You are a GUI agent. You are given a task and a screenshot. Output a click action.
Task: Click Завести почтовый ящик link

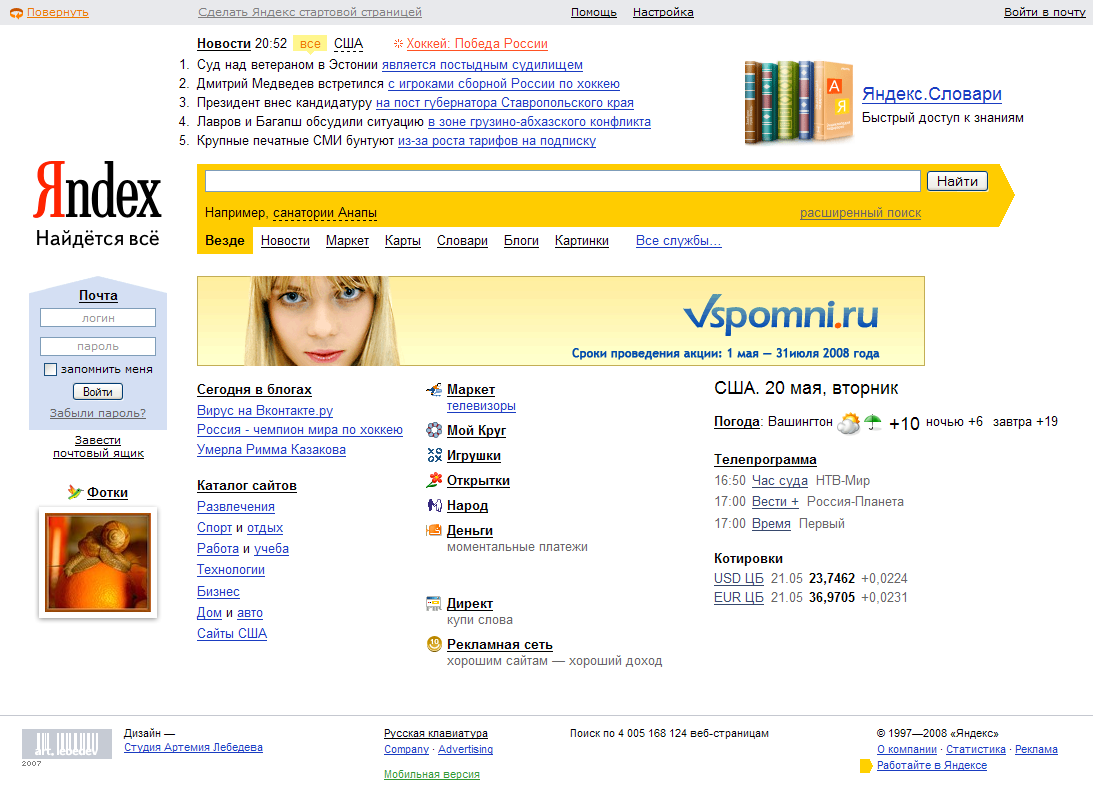(98, 446)
